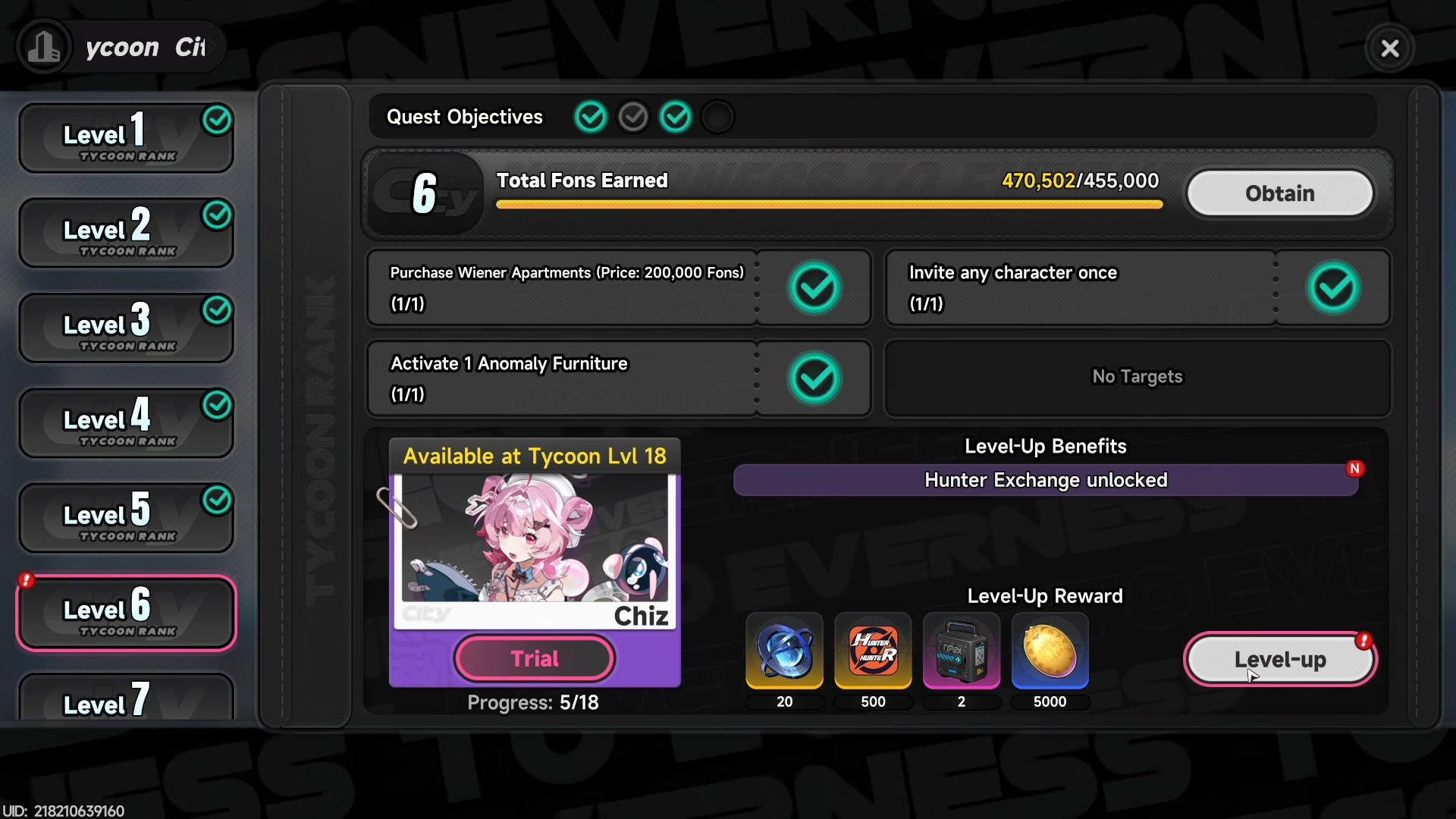This screenshot has height=819, width=1456.
Task: Switch to the Level 5 Tycoon Rank tab
Action: tap(126, 518)
